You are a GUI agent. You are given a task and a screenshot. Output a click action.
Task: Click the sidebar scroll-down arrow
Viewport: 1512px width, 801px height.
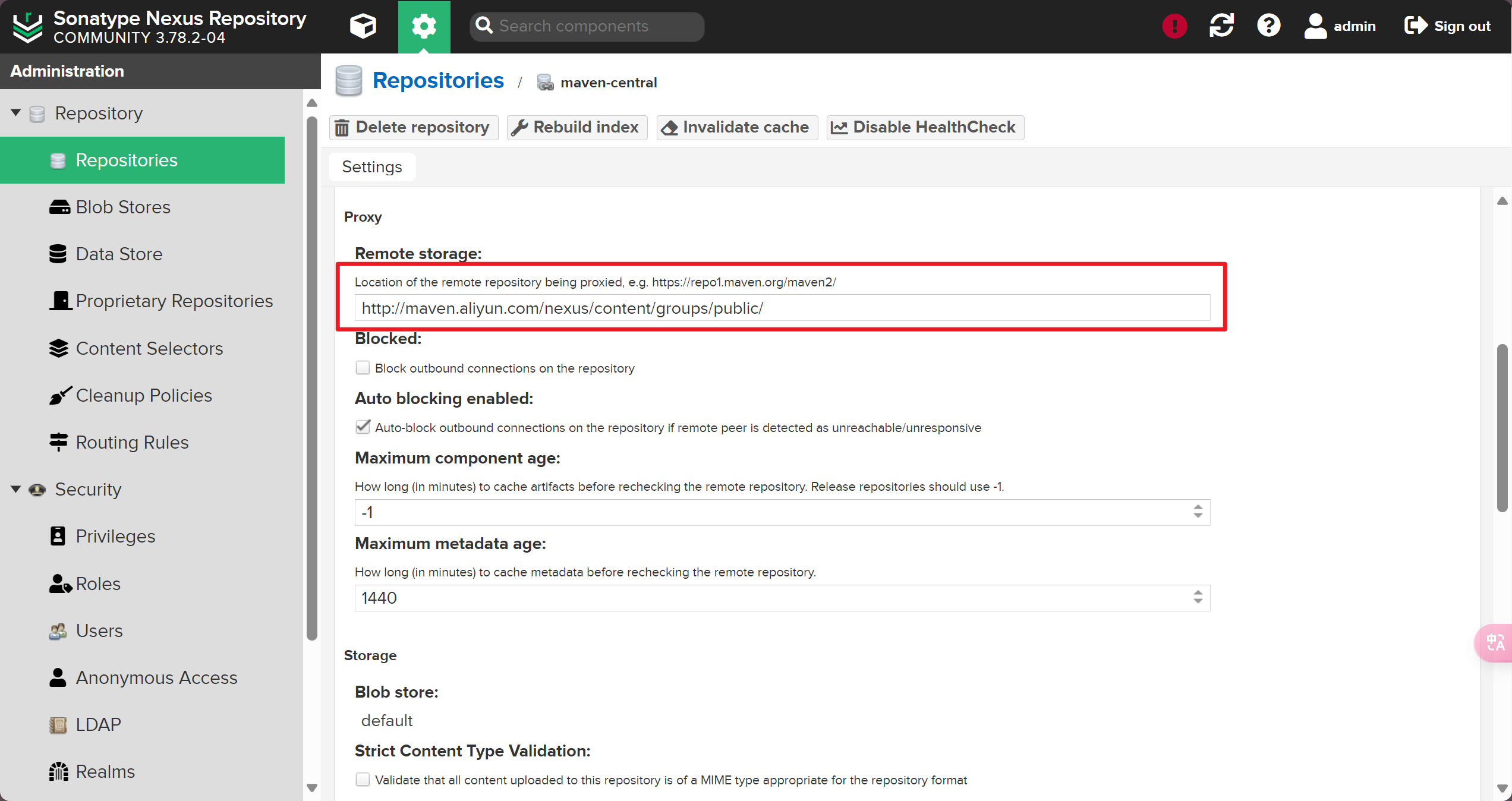(312, 788)
